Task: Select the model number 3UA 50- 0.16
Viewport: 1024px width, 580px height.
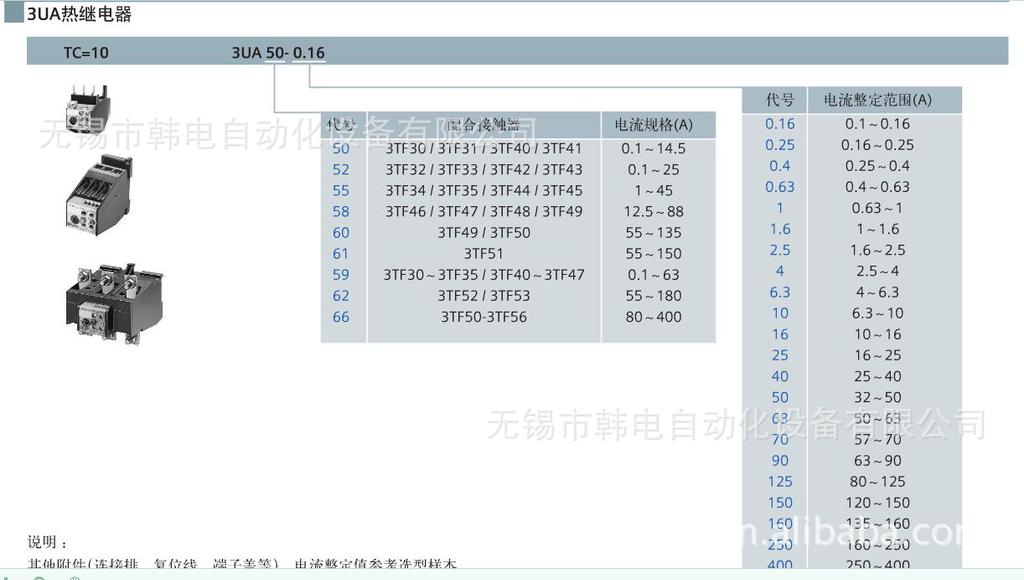Action: coord(278,53)
